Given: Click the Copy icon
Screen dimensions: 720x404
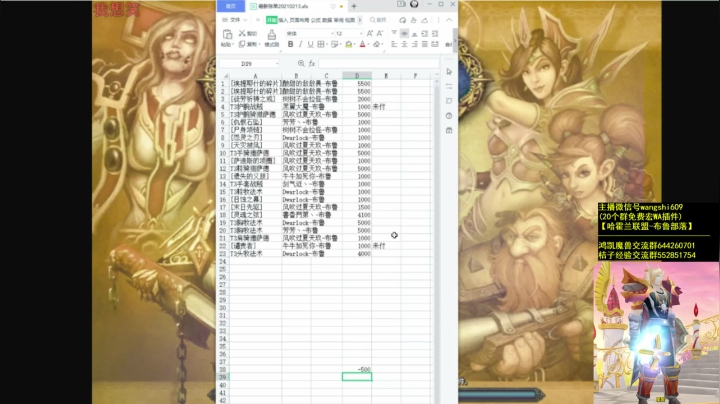Looking at the screenshot, I should pos(242,44).
